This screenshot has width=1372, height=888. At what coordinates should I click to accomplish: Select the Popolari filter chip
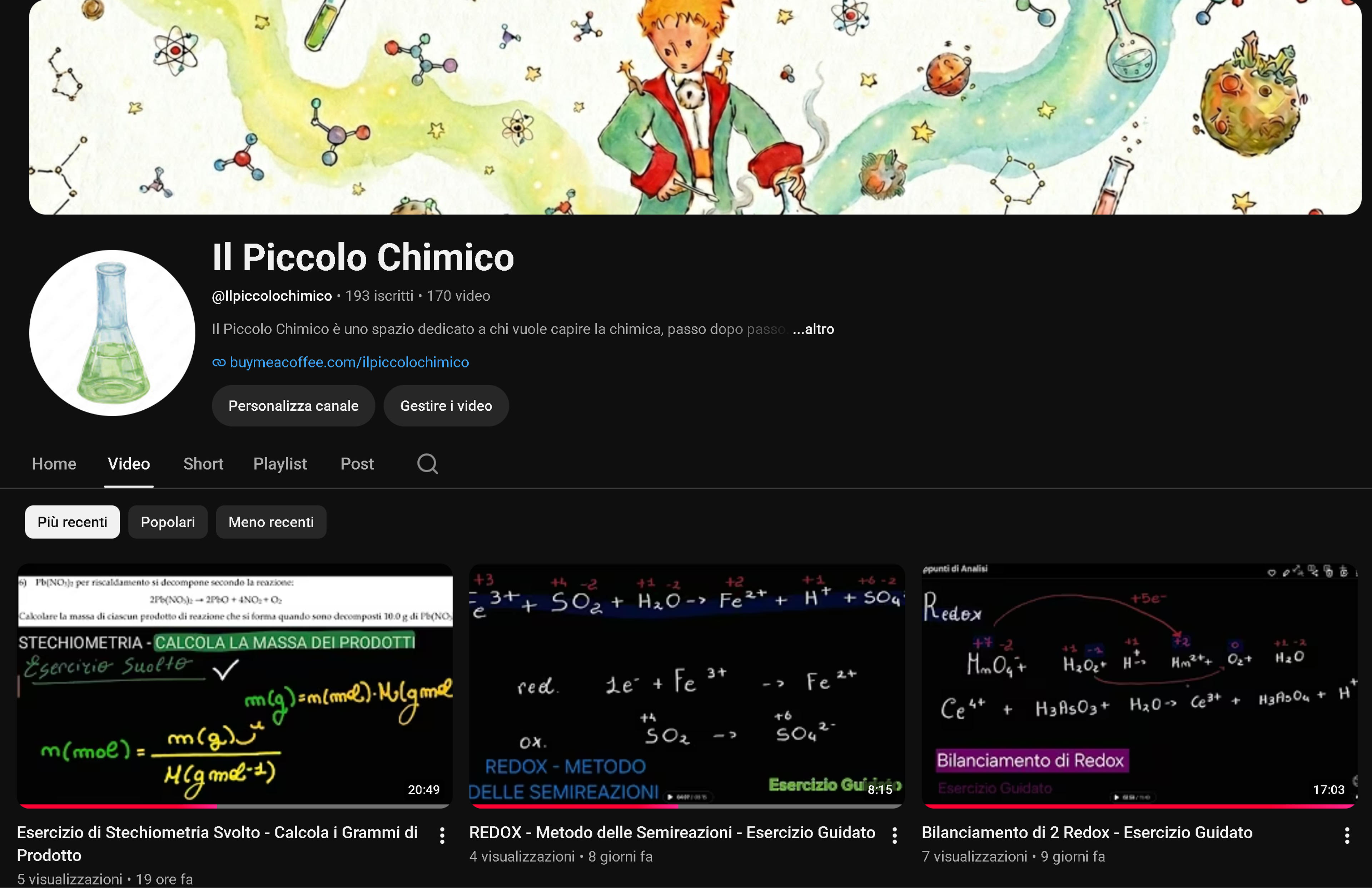(x=168, y=522)
